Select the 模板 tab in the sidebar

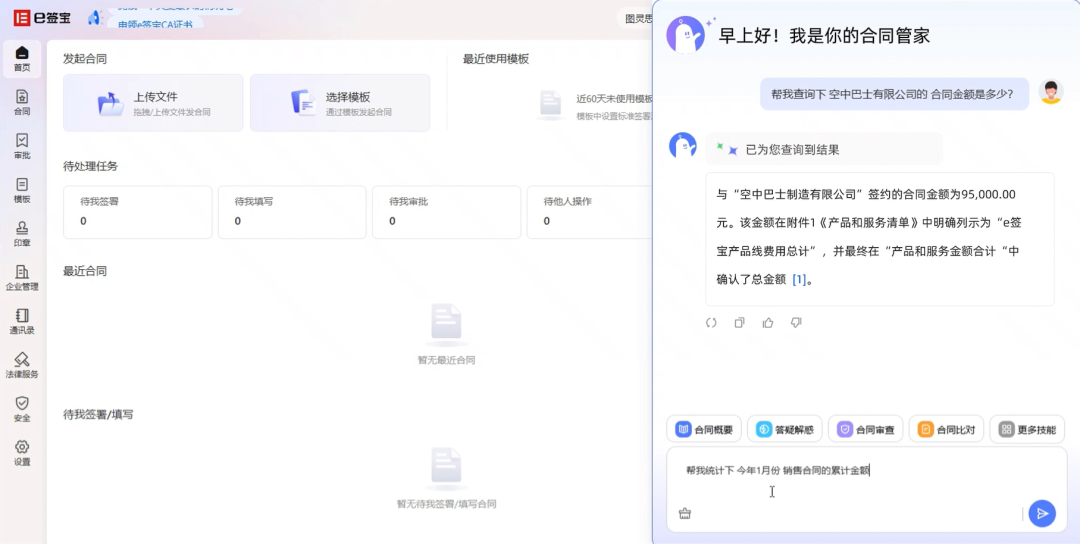[x=22, y=190]
